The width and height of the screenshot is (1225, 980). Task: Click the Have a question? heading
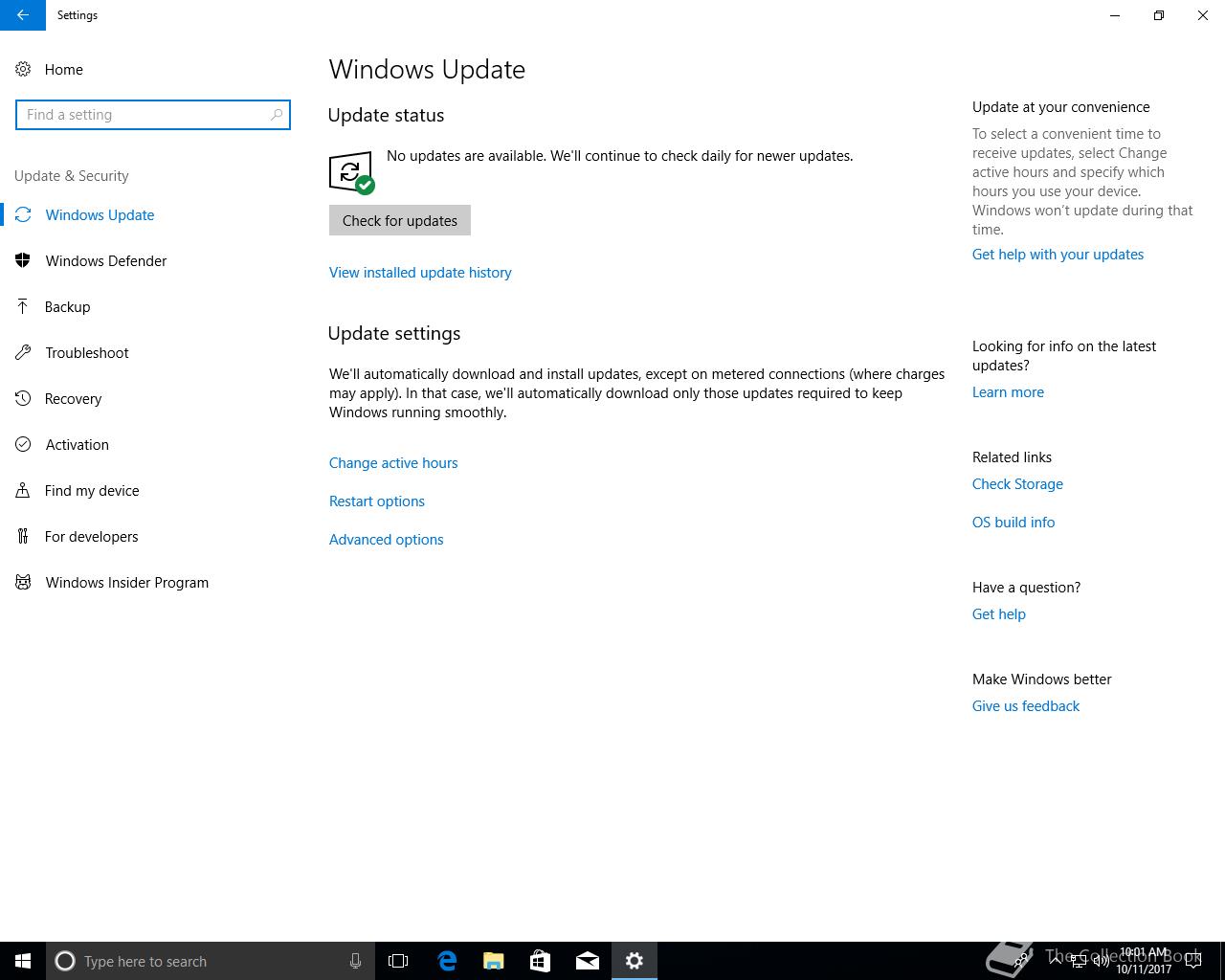(1026, 588)
